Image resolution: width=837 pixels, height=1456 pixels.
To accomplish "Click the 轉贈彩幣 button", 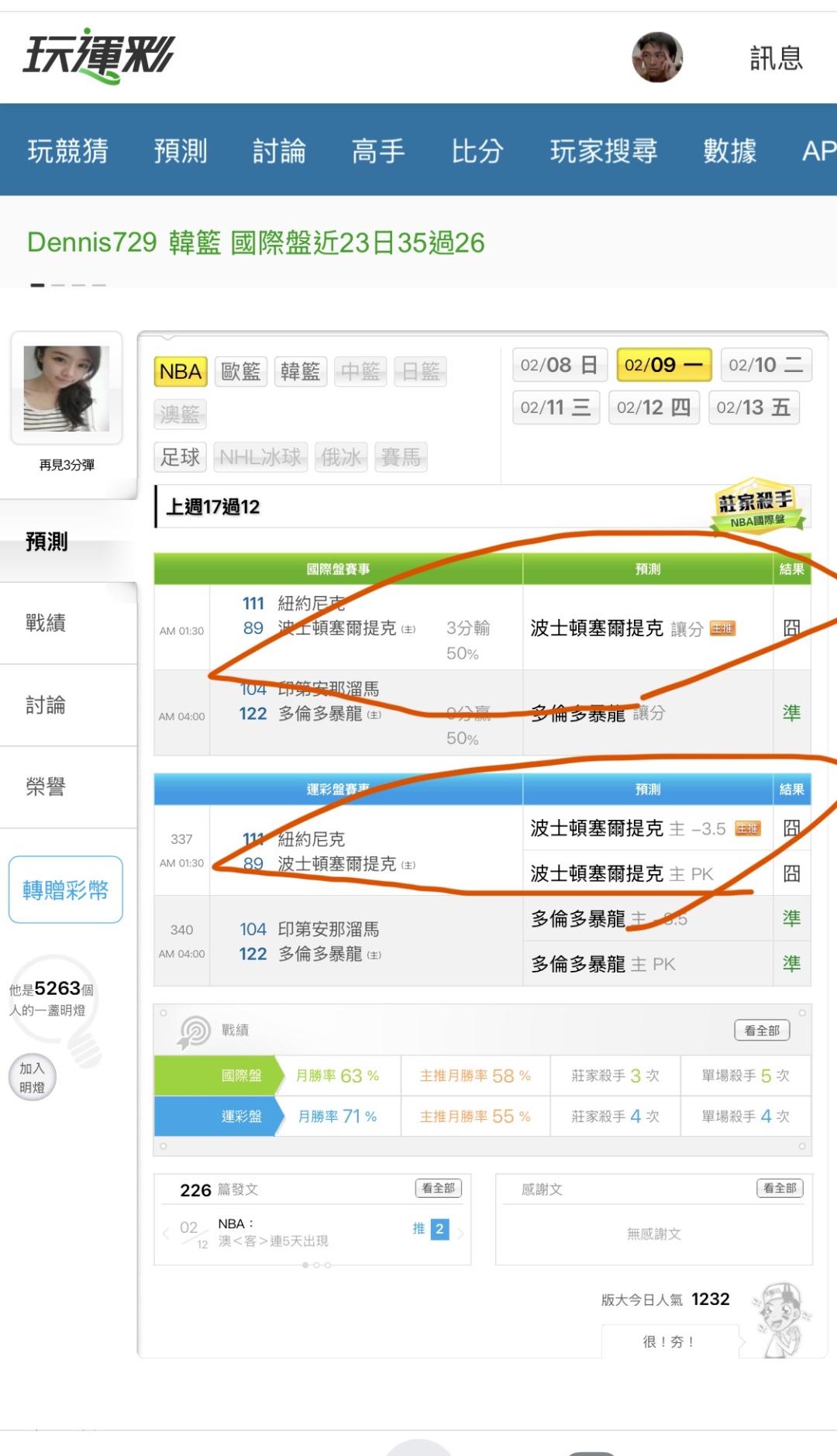I will (x=66, y=890).
